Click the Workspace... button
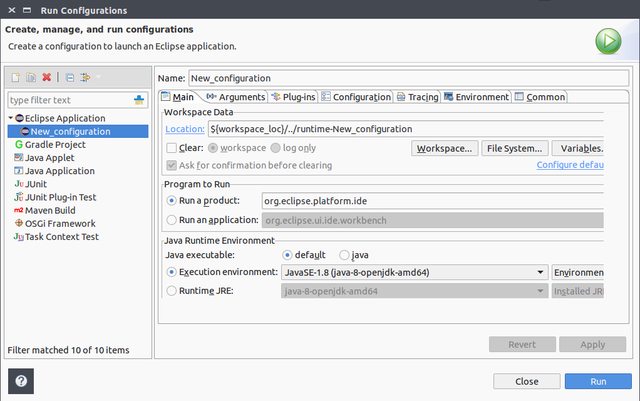The width and height of the screenshot is (640, 401). [x=444, y=148]
